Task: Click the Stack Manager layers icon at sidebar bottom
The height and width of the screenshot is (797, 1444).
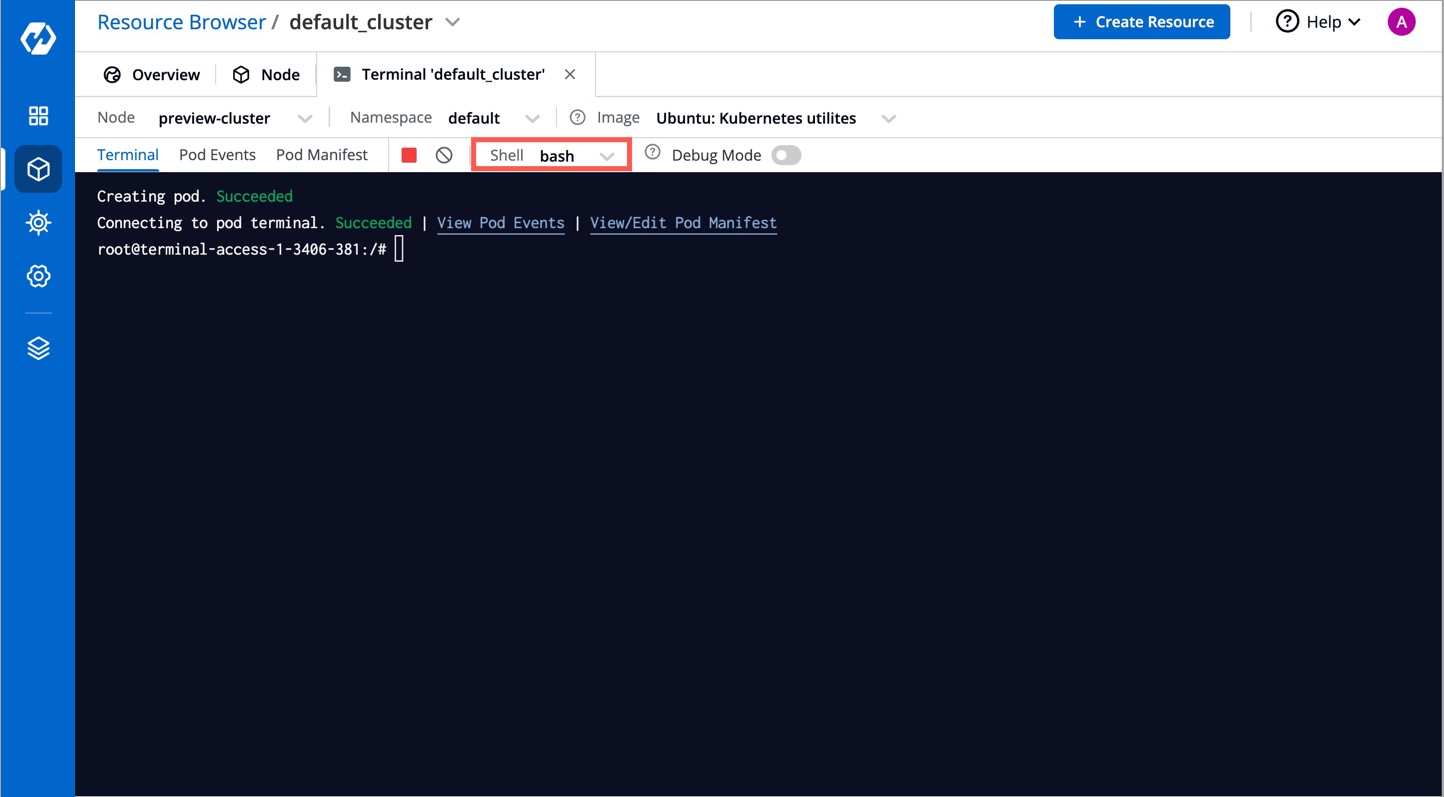Action: [37, 347]
